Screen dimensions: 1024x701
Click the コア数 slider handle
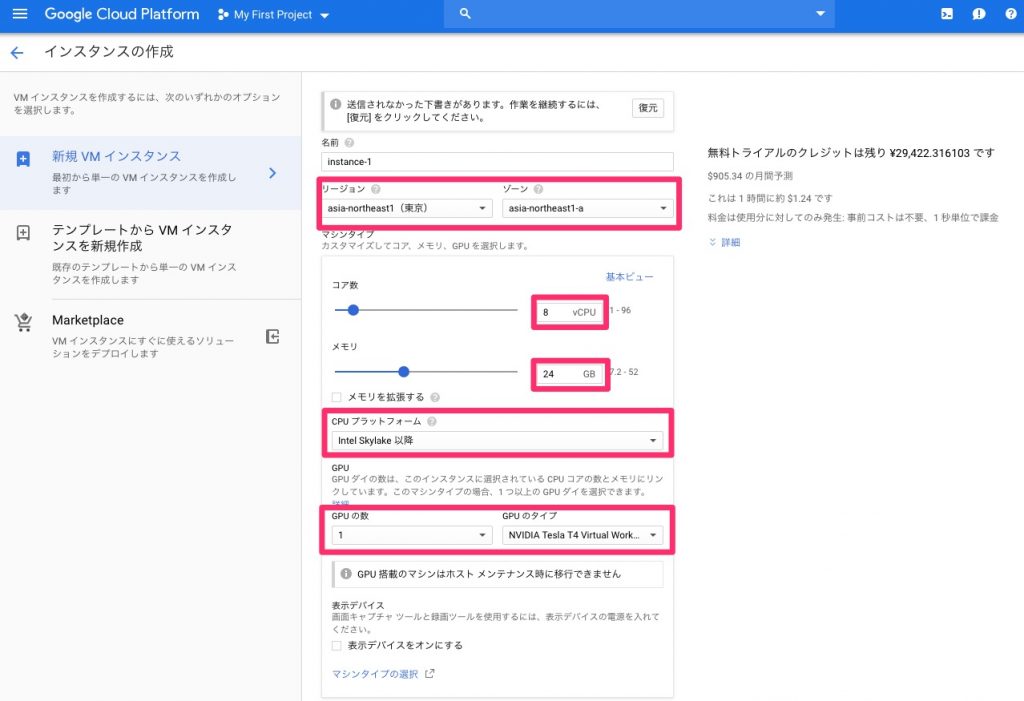353,310
